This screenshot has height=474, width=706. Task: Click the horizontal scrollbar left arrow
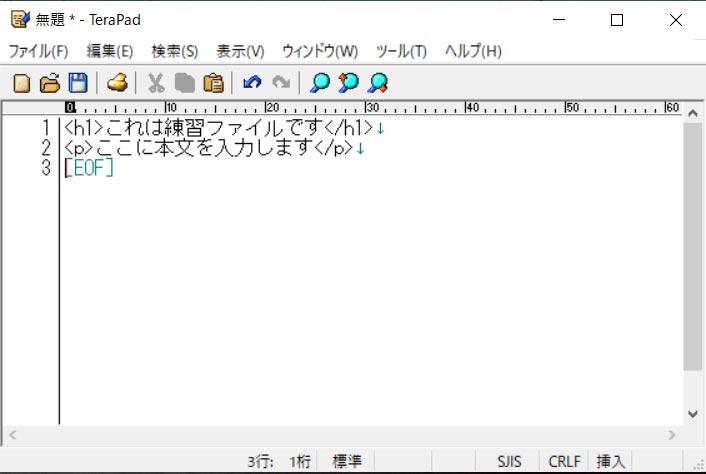[13, 435]
